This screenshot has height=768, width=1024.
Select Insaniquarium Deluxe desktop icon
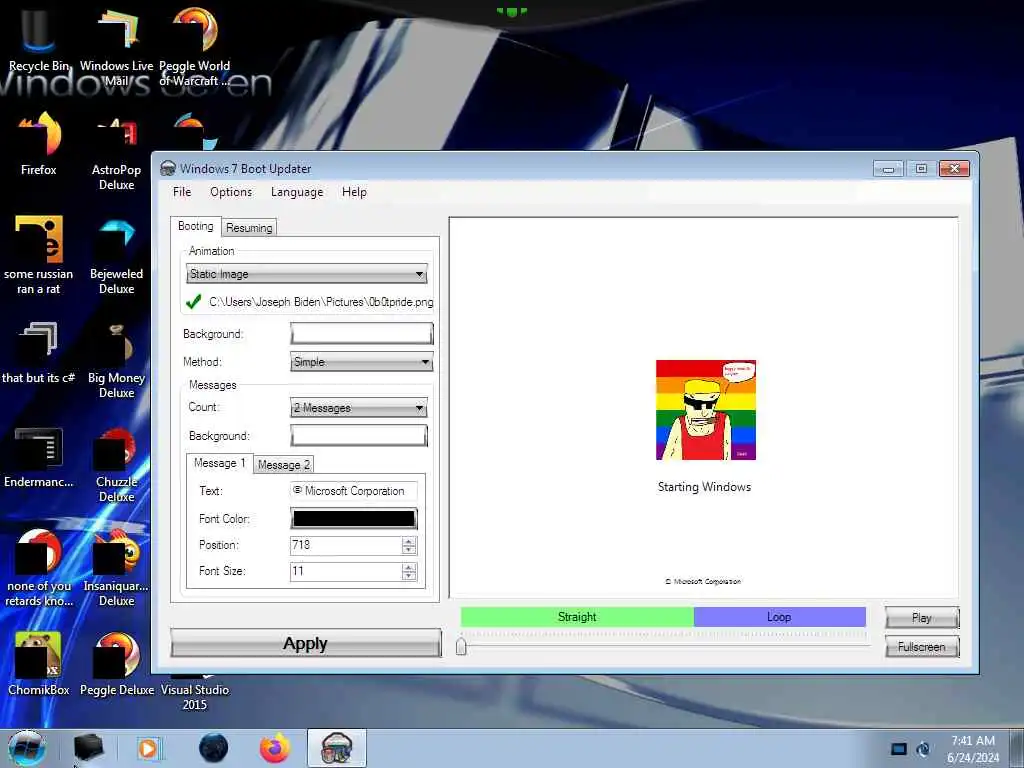click(116, 568)
